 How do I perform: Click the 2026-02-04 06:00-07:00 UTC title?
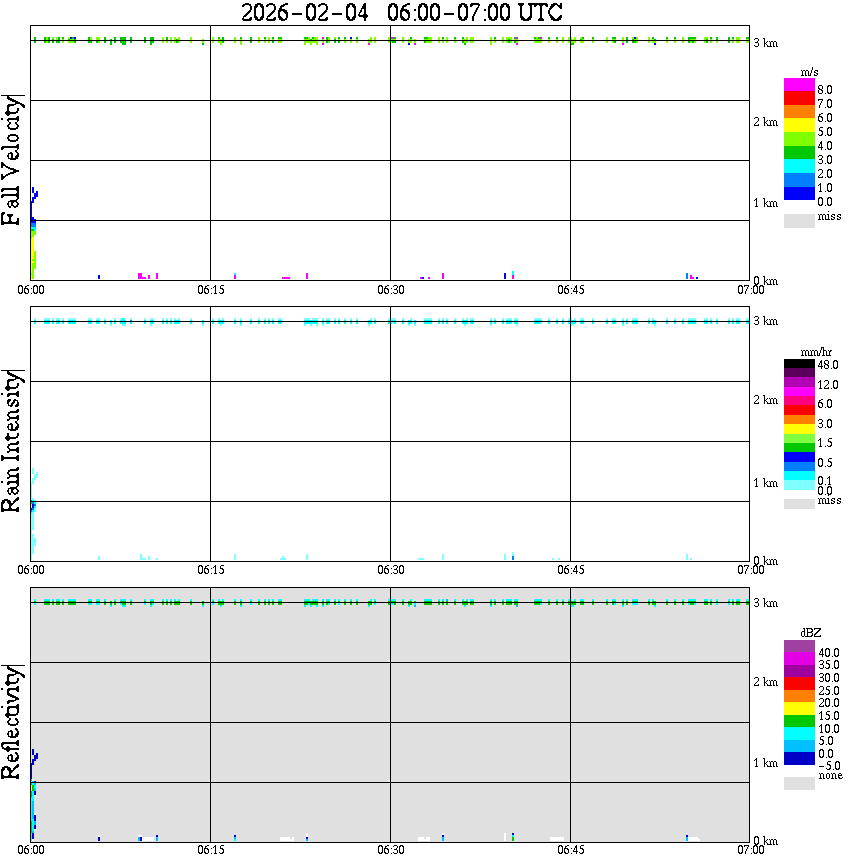pos(401,12)
